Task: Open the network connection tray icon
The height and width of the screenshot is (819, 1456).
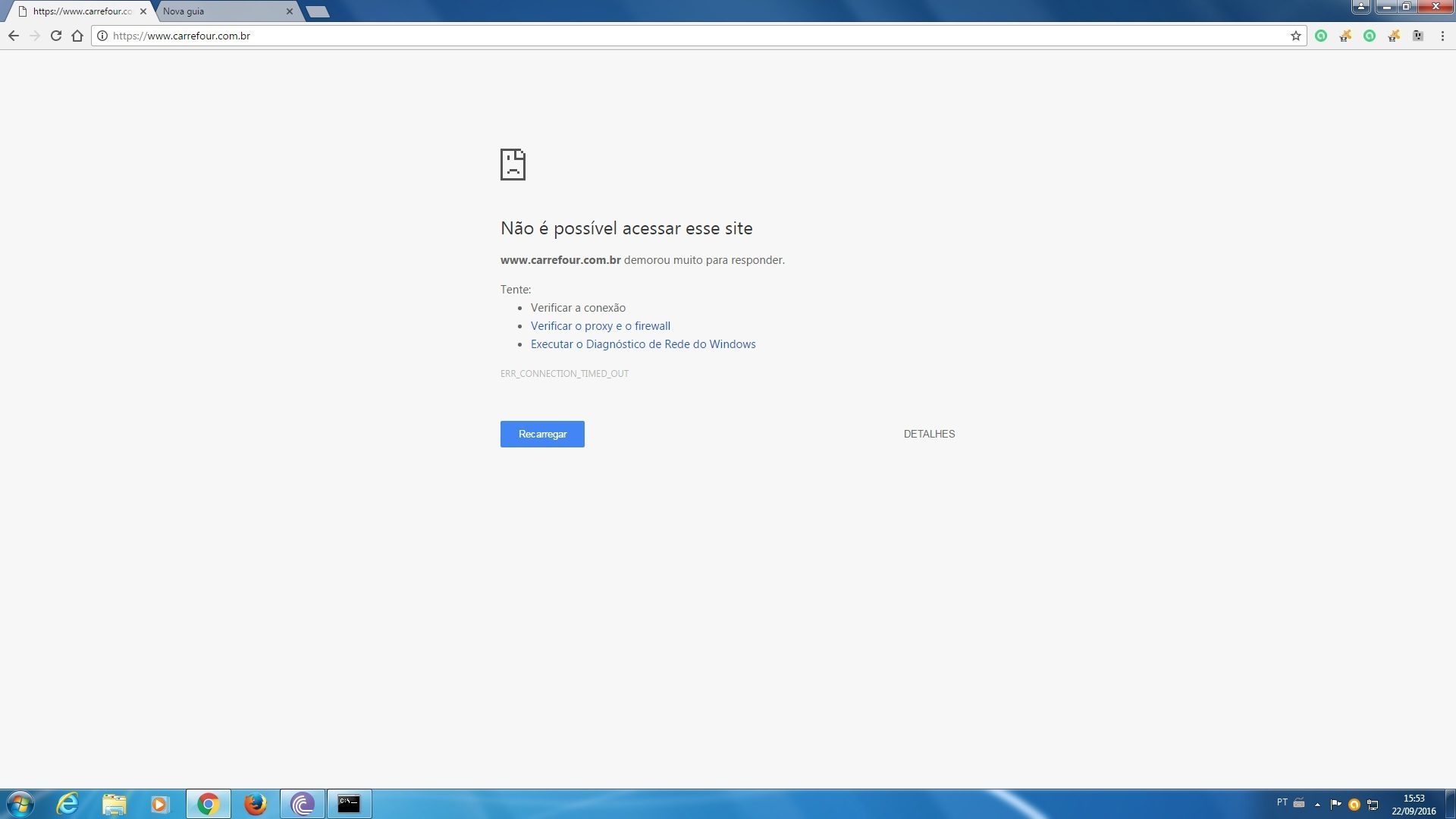Action: (1373, 805)
